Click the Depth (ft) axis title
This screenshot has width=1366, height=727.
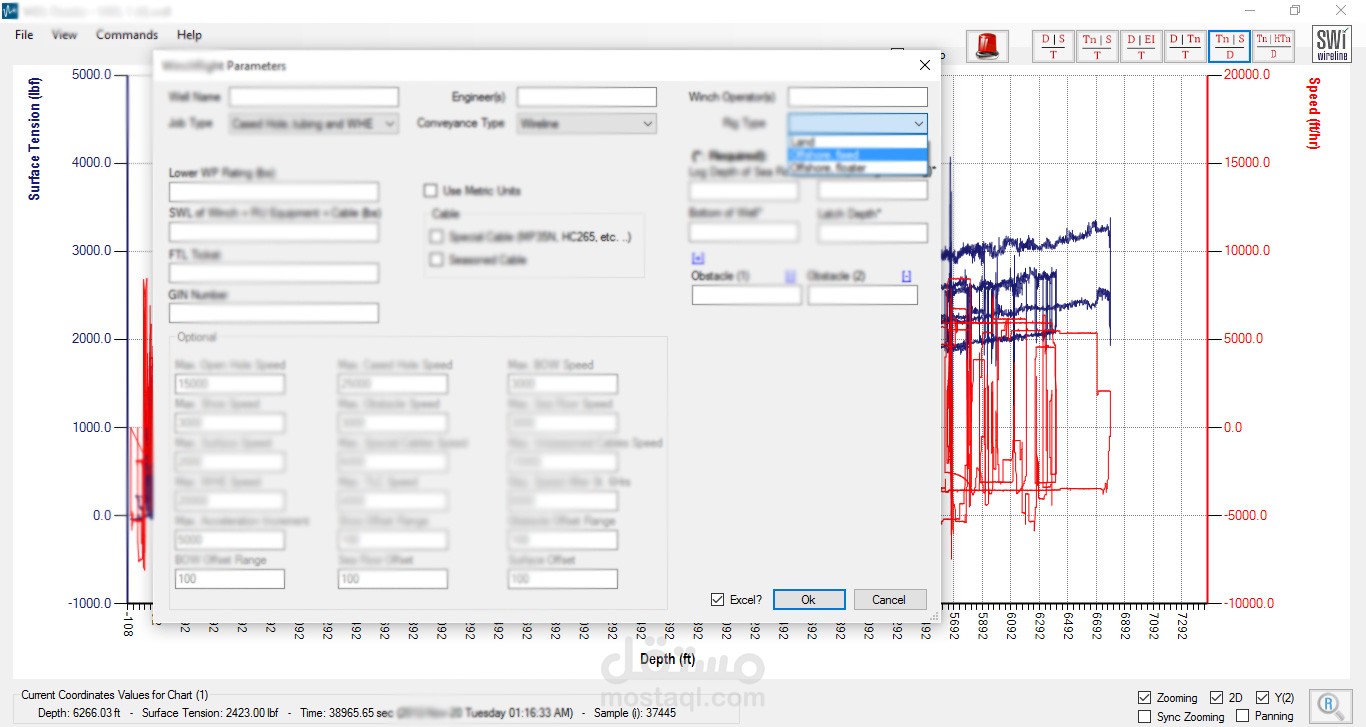point(667,659)
